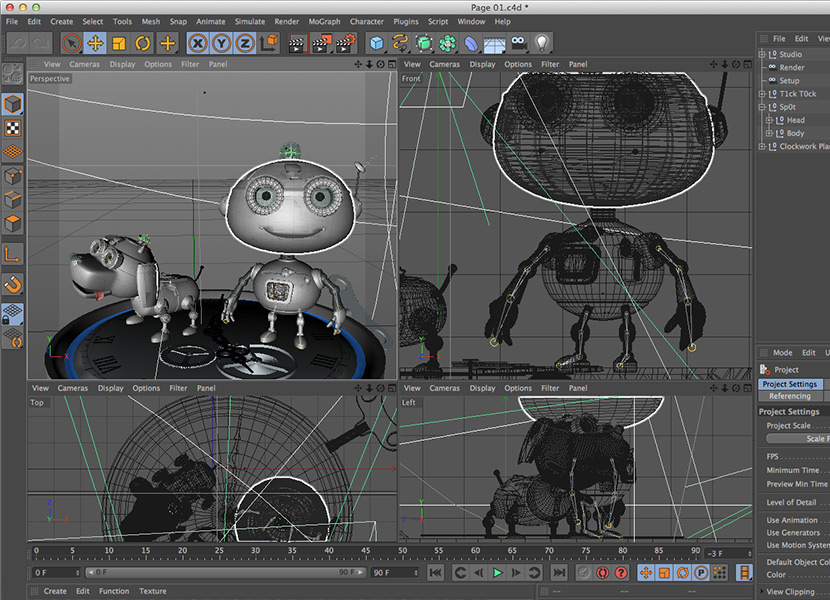Expand the Head object under Sp0t

[x=769, y=120]
